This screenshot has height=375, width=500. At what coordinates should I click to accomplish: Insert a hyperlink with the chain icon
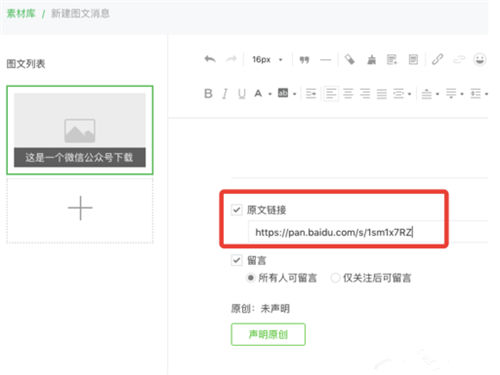pyautogui.click(x=437, y=59)
